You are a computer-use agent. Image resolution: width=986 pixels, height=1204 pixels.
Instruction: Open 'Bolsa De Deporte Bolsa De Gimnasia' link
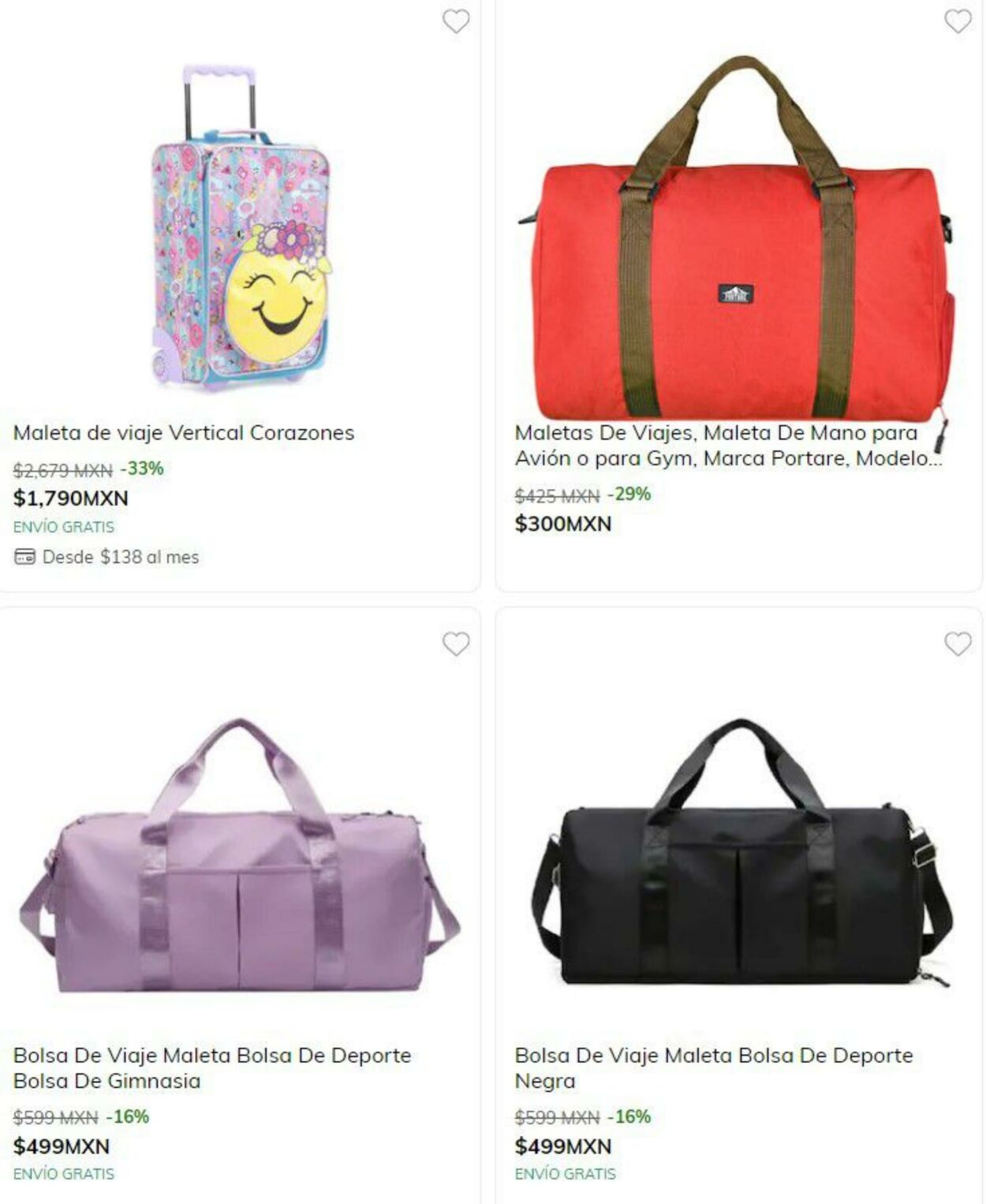click(212, 1068)
